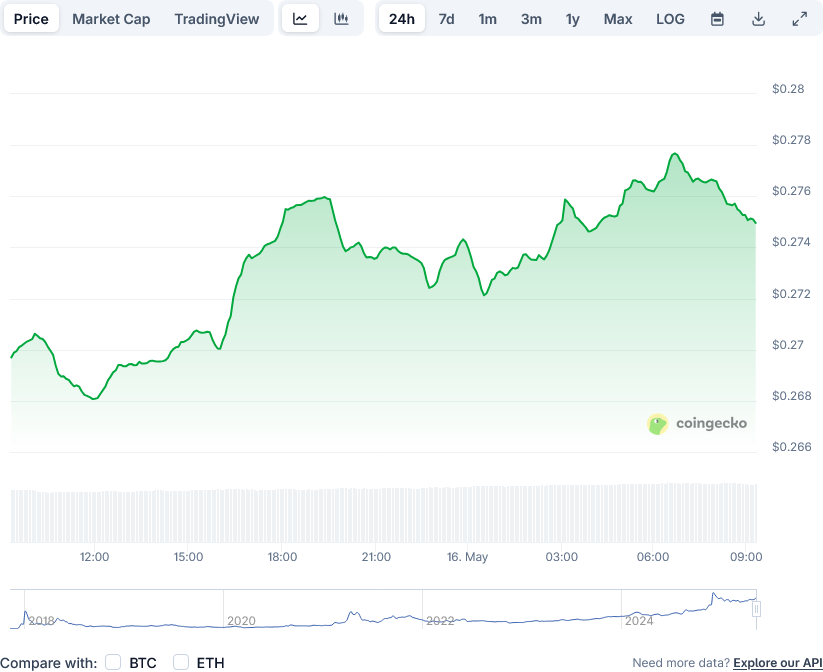
Task: Open the TradingView tab
Action: click(x=217, y=18)
